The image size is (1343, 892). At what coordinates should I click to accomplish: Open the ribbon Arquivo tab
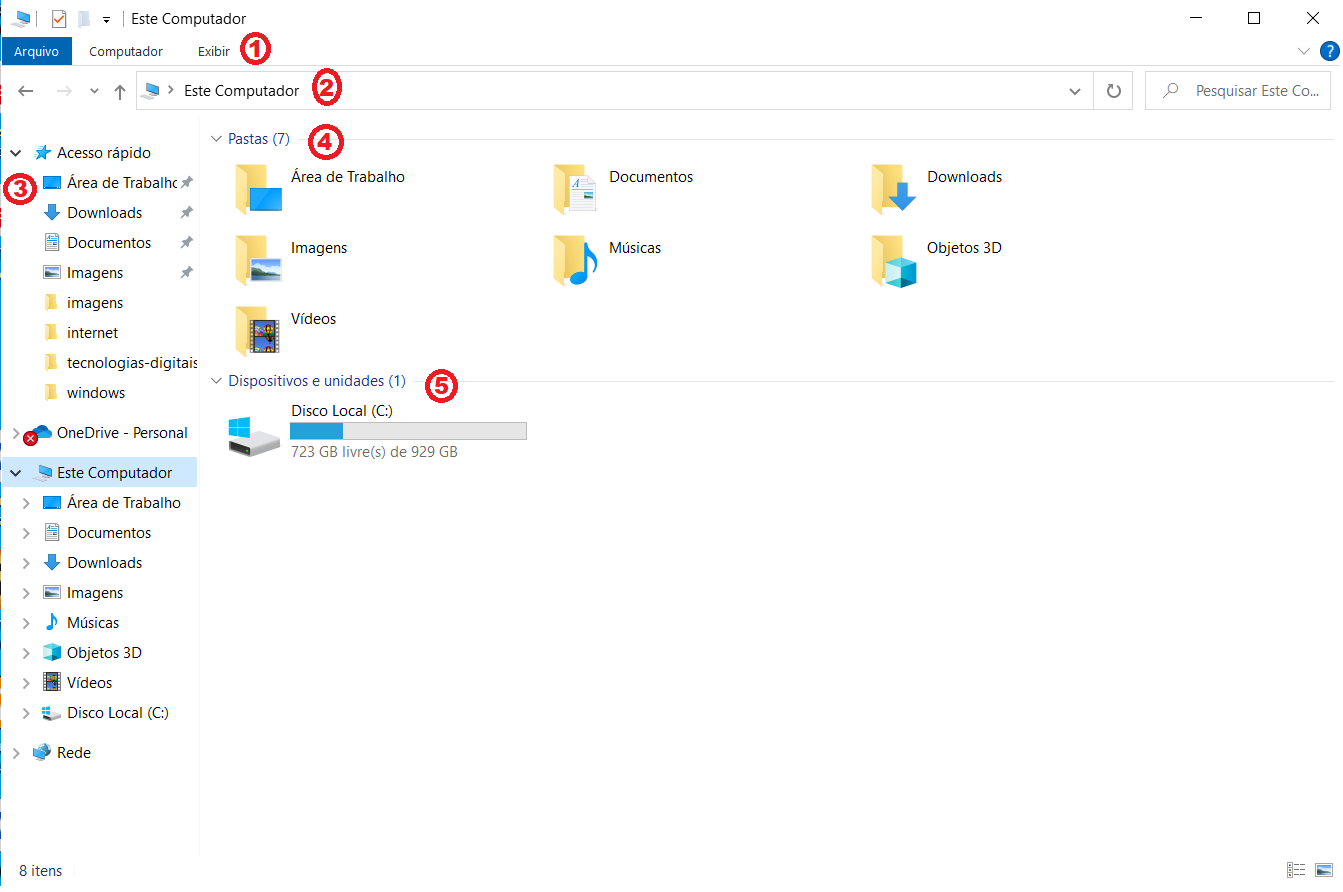coord(36,51)
